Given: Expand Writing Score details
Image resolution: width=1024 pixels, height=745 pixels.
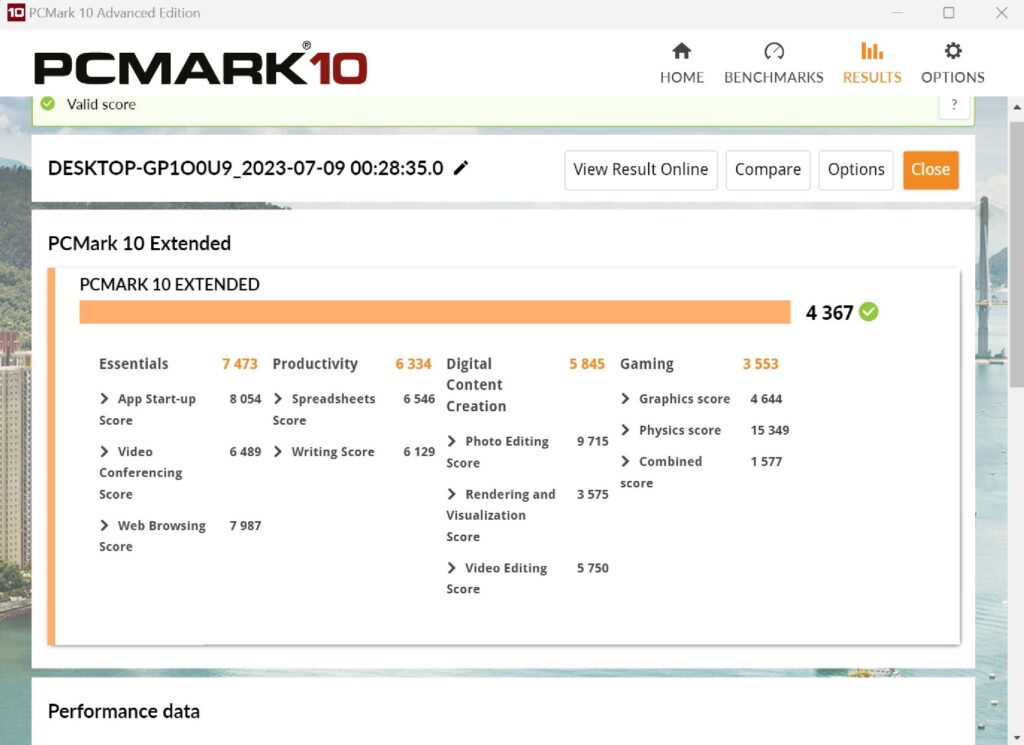Looking at the screenshot, I should coord(278,451).
